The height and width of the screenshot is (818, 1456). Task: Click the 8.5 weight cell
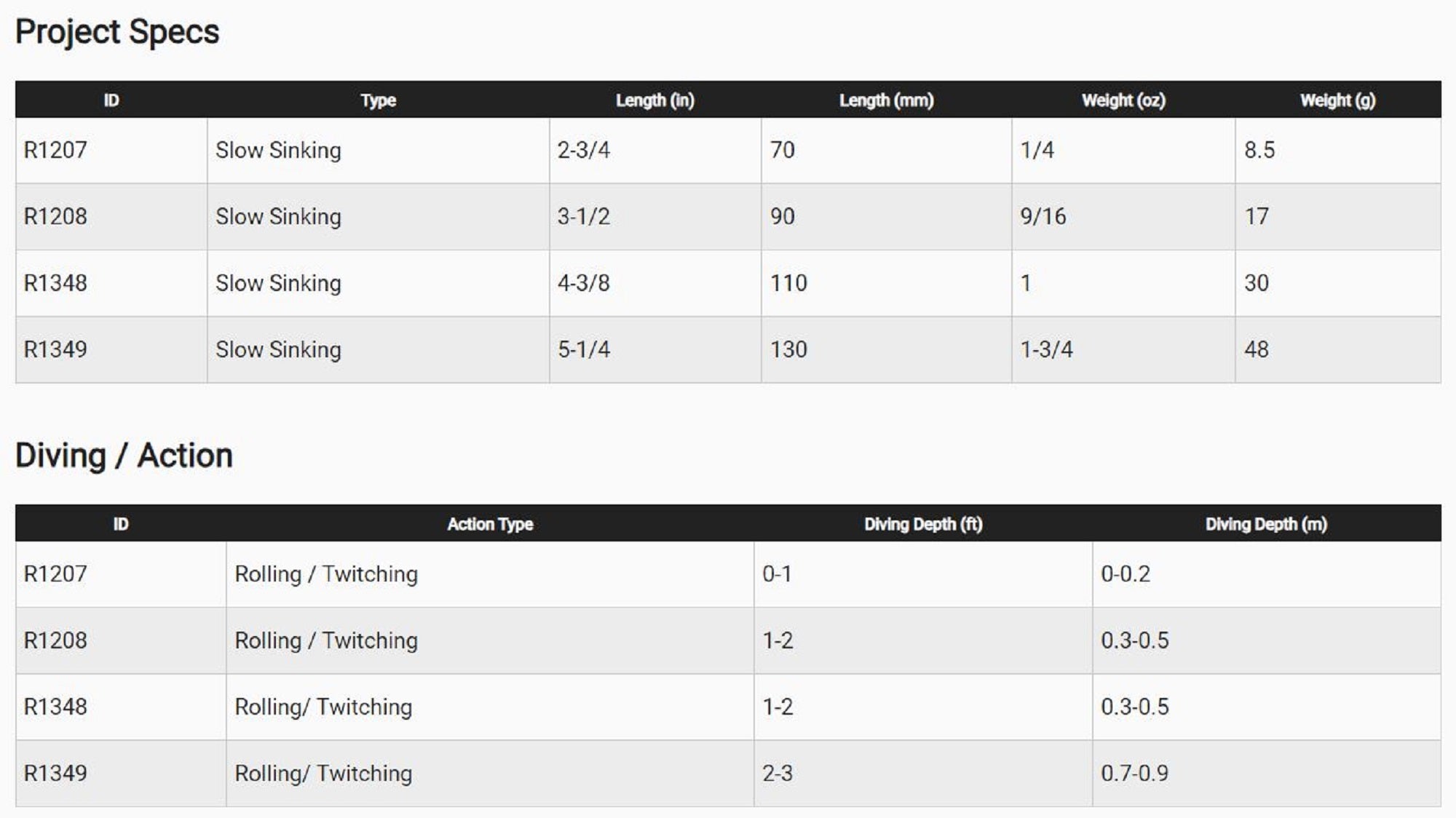[x=1259, y=151]
